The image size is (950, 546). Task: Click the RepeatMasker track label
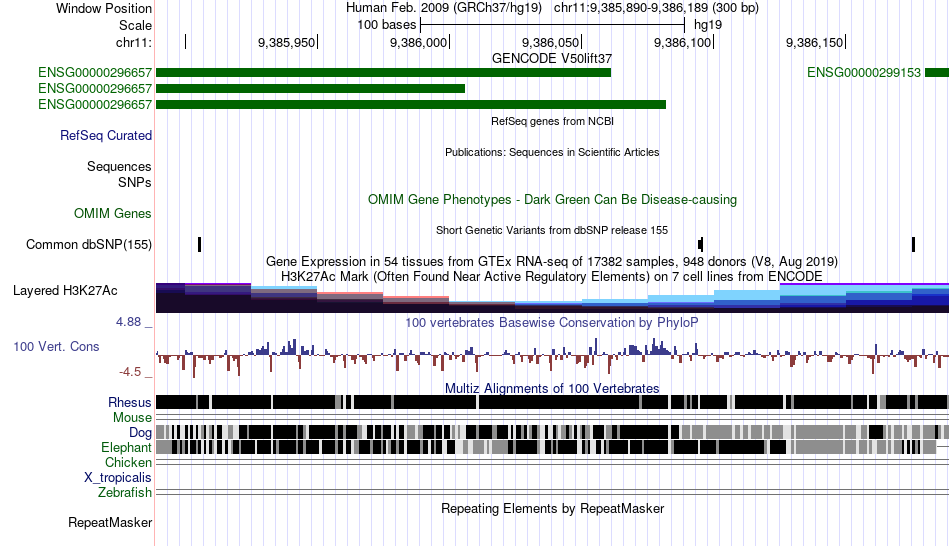click(x=110, y=522)
